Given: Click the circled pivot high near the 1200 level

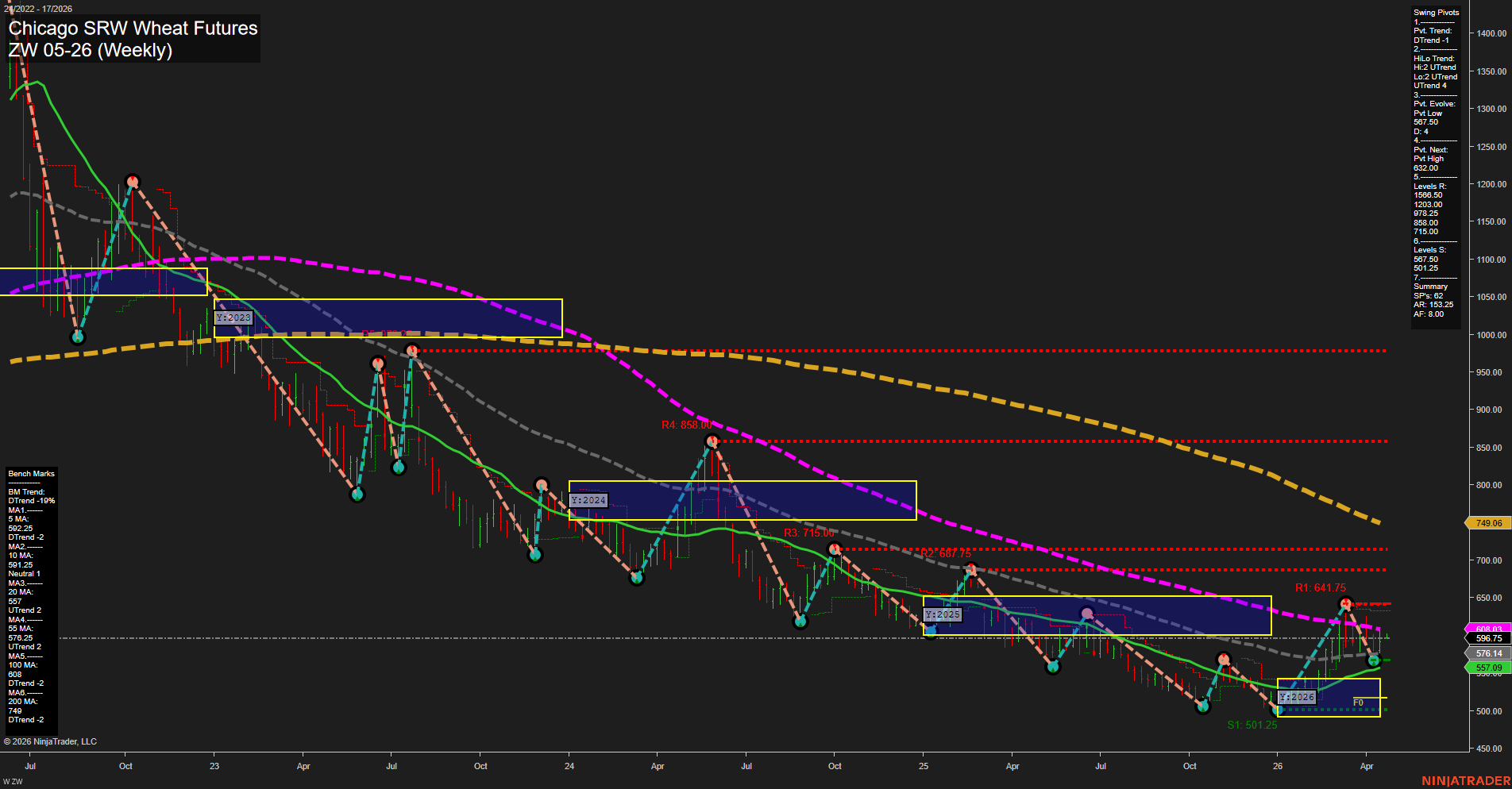Looking at the screenshot, I should (x=132, y=180).
